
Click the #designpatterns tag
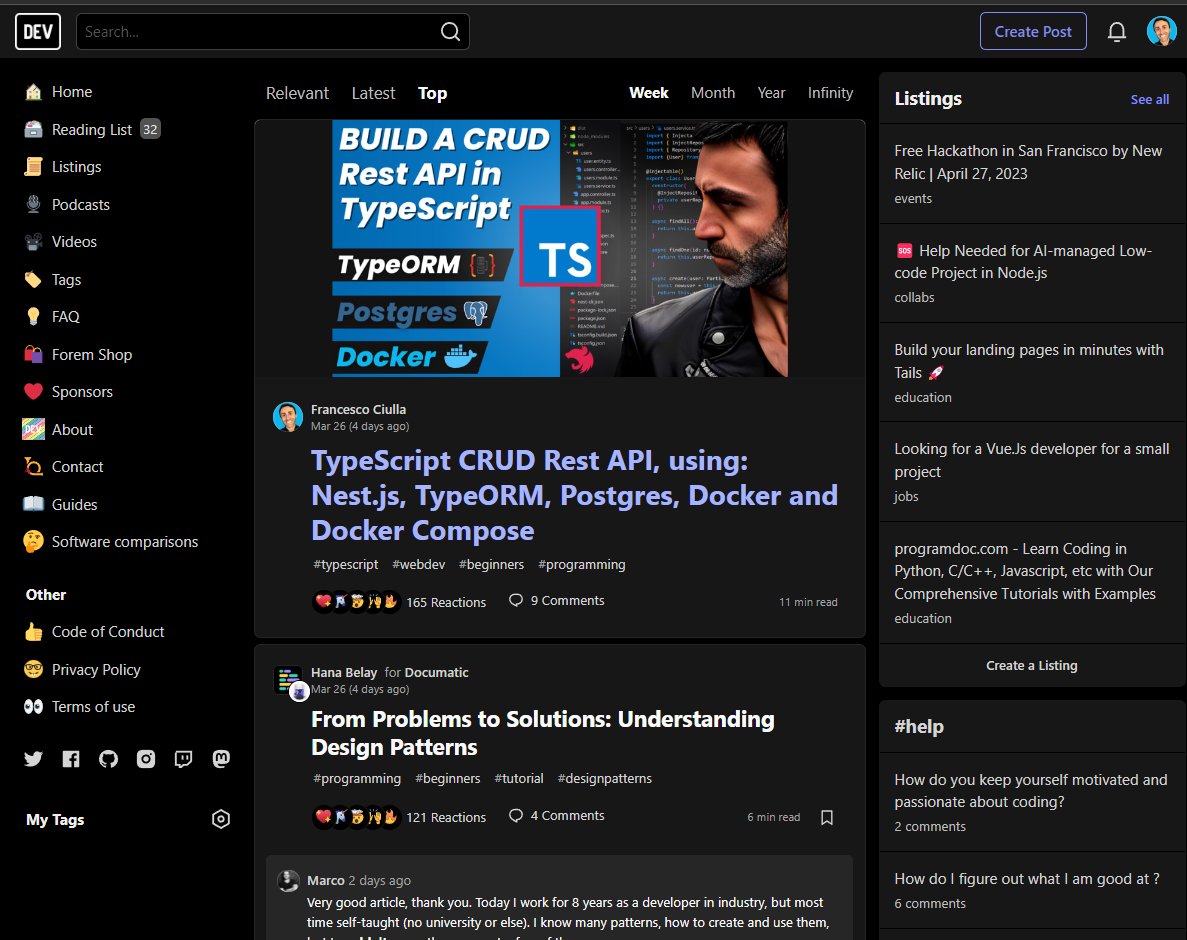604,778
